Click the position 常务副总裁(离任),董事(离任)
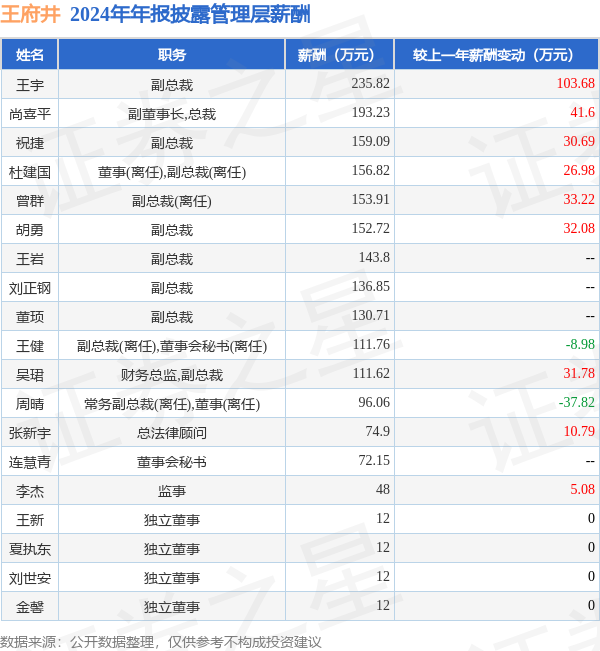 click(x=171, y=404)
